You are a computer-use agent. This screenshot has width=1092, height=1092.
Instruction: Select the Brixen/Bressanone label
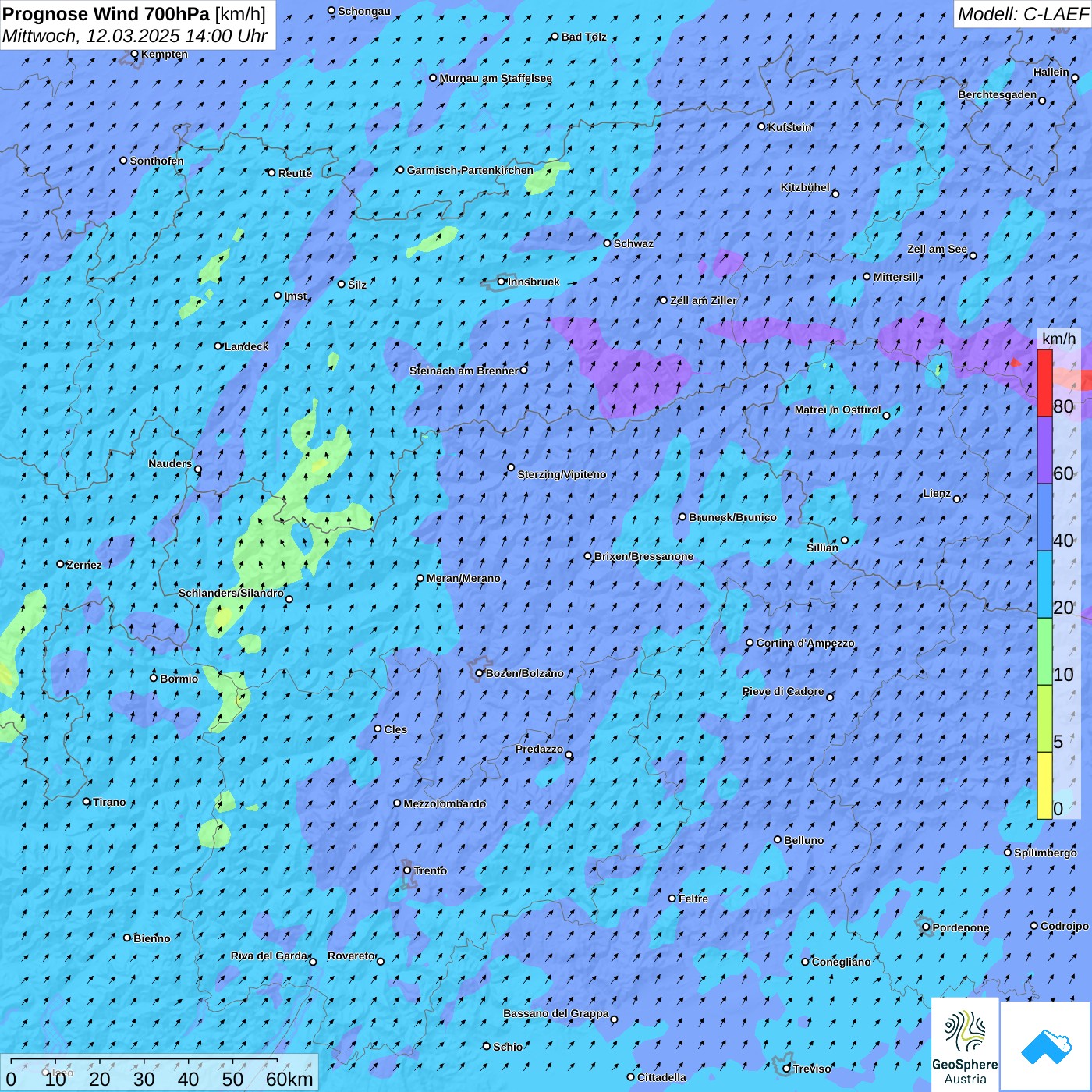coord(643,556)
